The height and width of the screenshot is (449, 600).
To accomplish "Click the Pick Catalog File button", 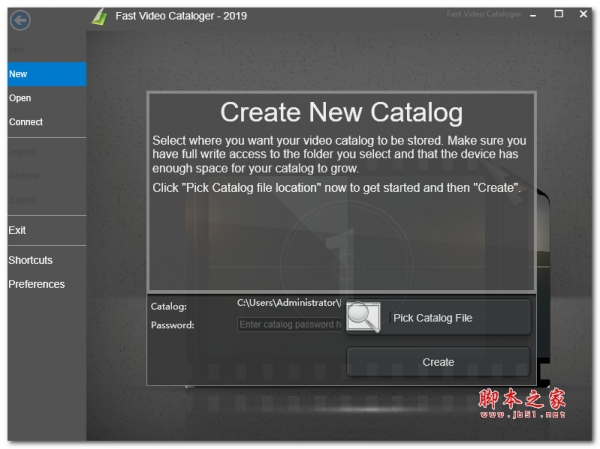I will click(439, 317).
